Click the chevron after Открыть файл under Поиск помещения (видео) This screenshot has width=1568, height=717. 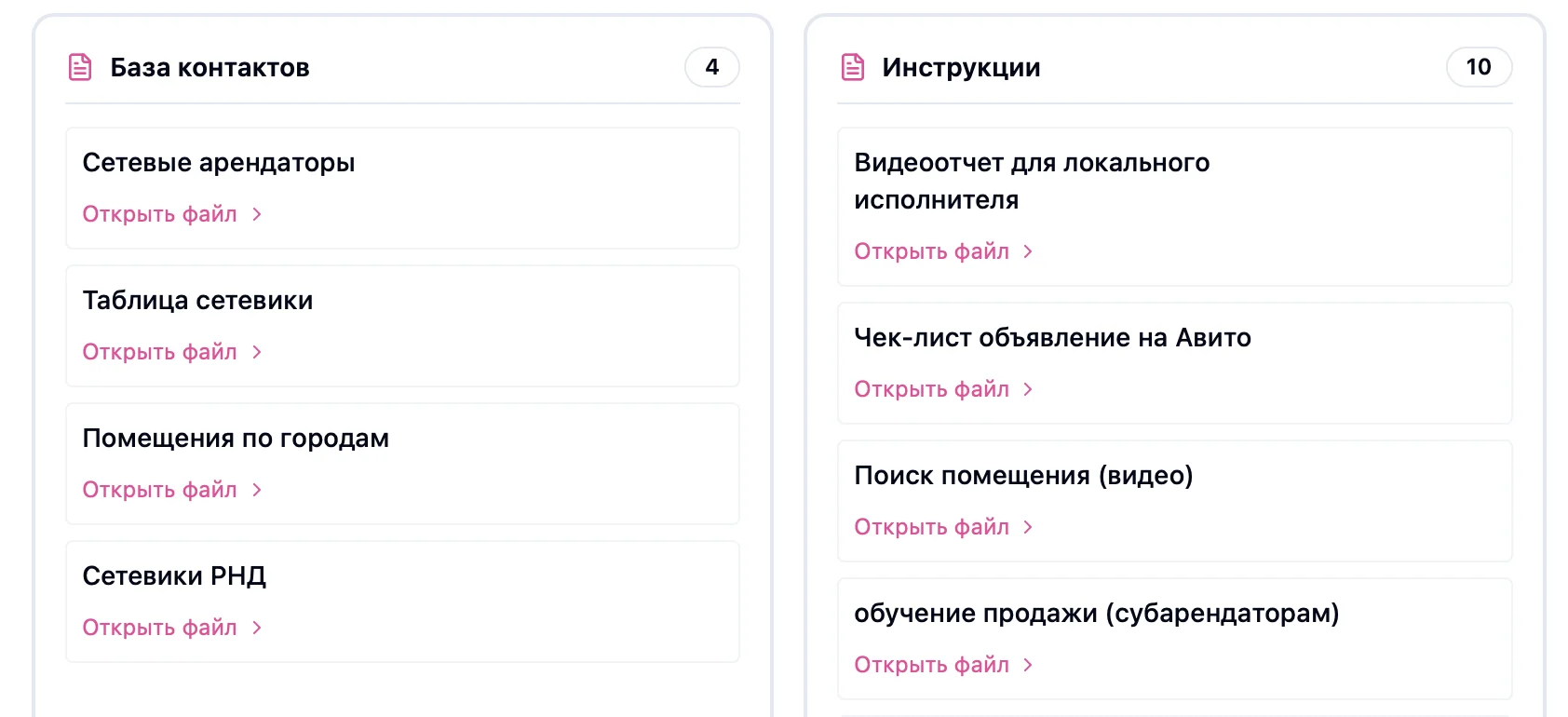tap(1029, 527)
